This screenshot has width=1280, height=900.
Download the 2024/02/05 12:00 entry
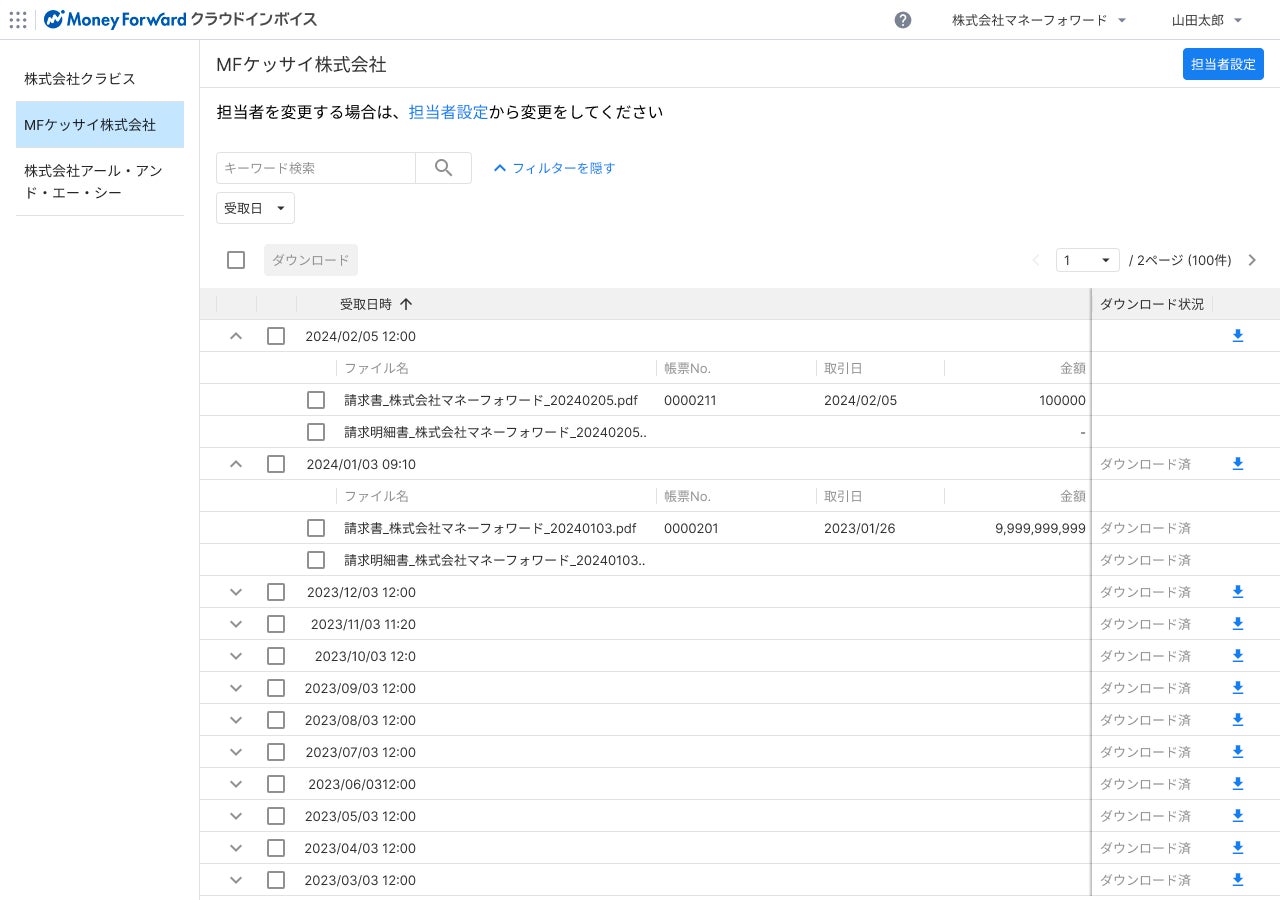1237,336
